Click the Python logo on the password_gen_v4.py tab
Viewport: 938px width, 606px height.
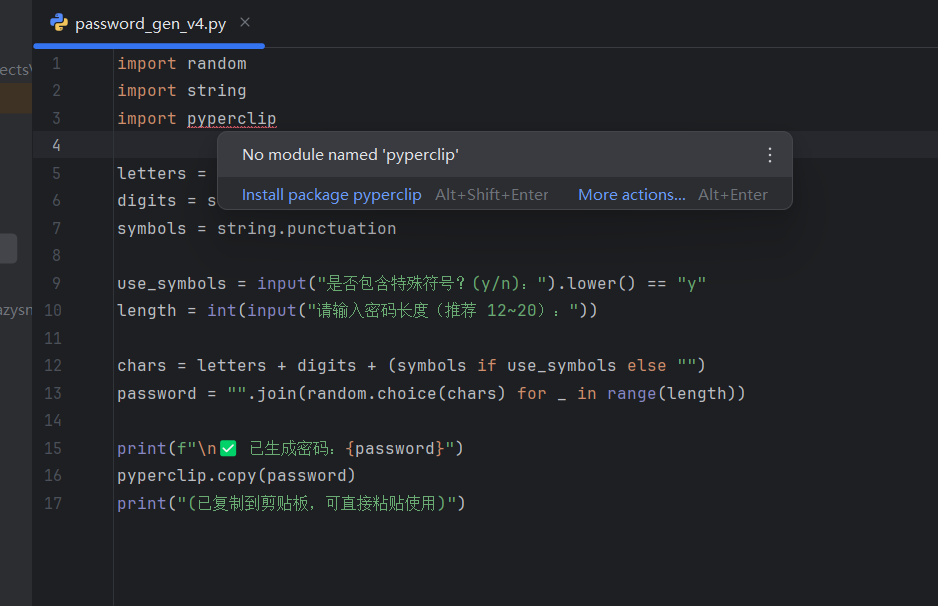58,23
